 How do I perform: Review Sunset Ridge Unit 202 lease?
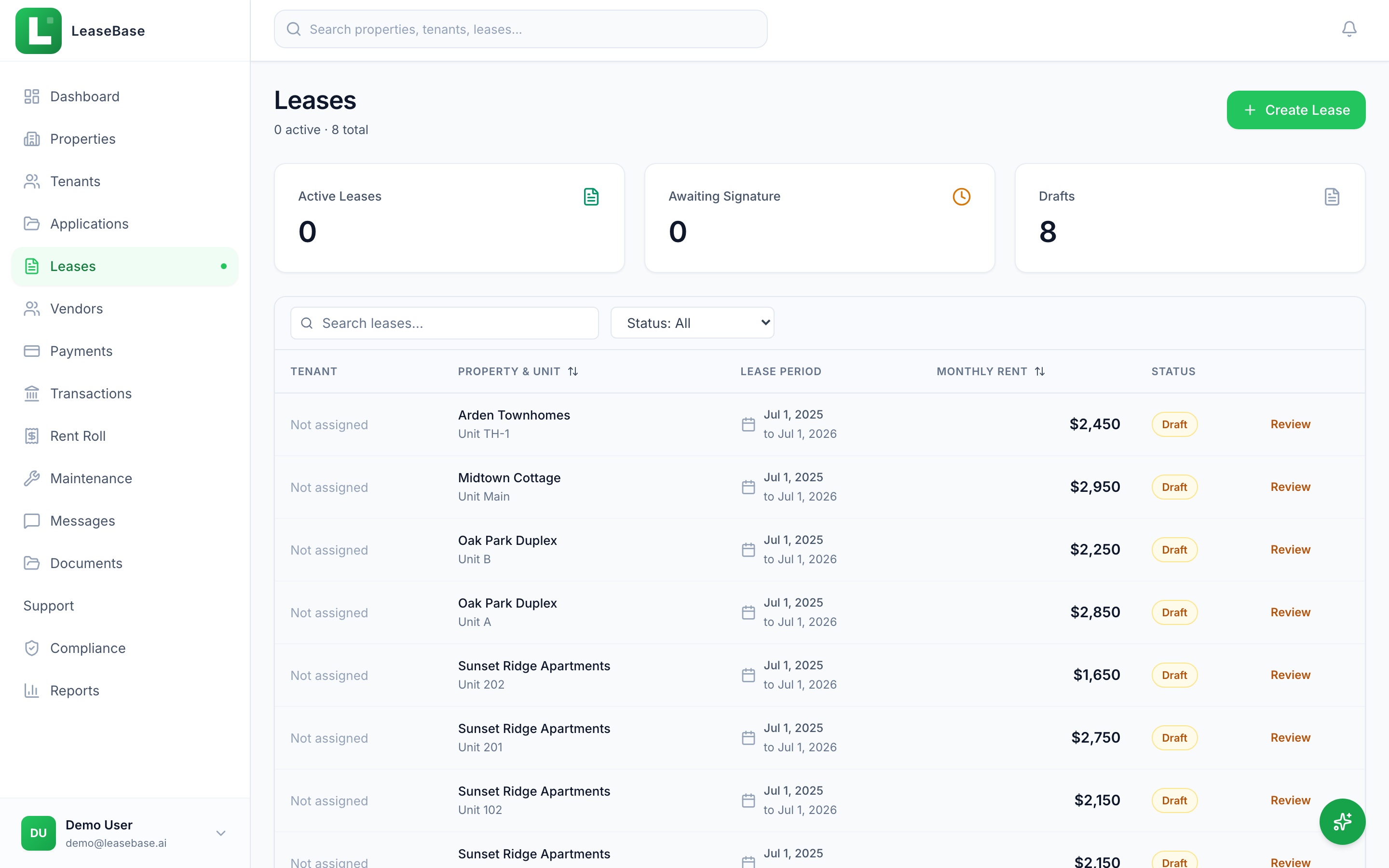coord(1290,675)
